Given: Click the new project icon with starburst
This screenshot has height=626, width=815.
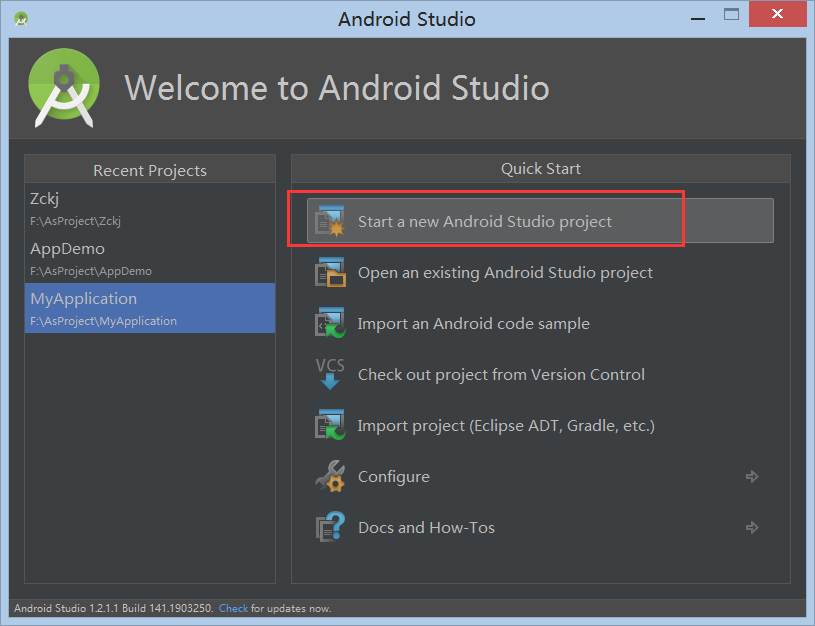Looking at the screenshot, I should [330, 221].
